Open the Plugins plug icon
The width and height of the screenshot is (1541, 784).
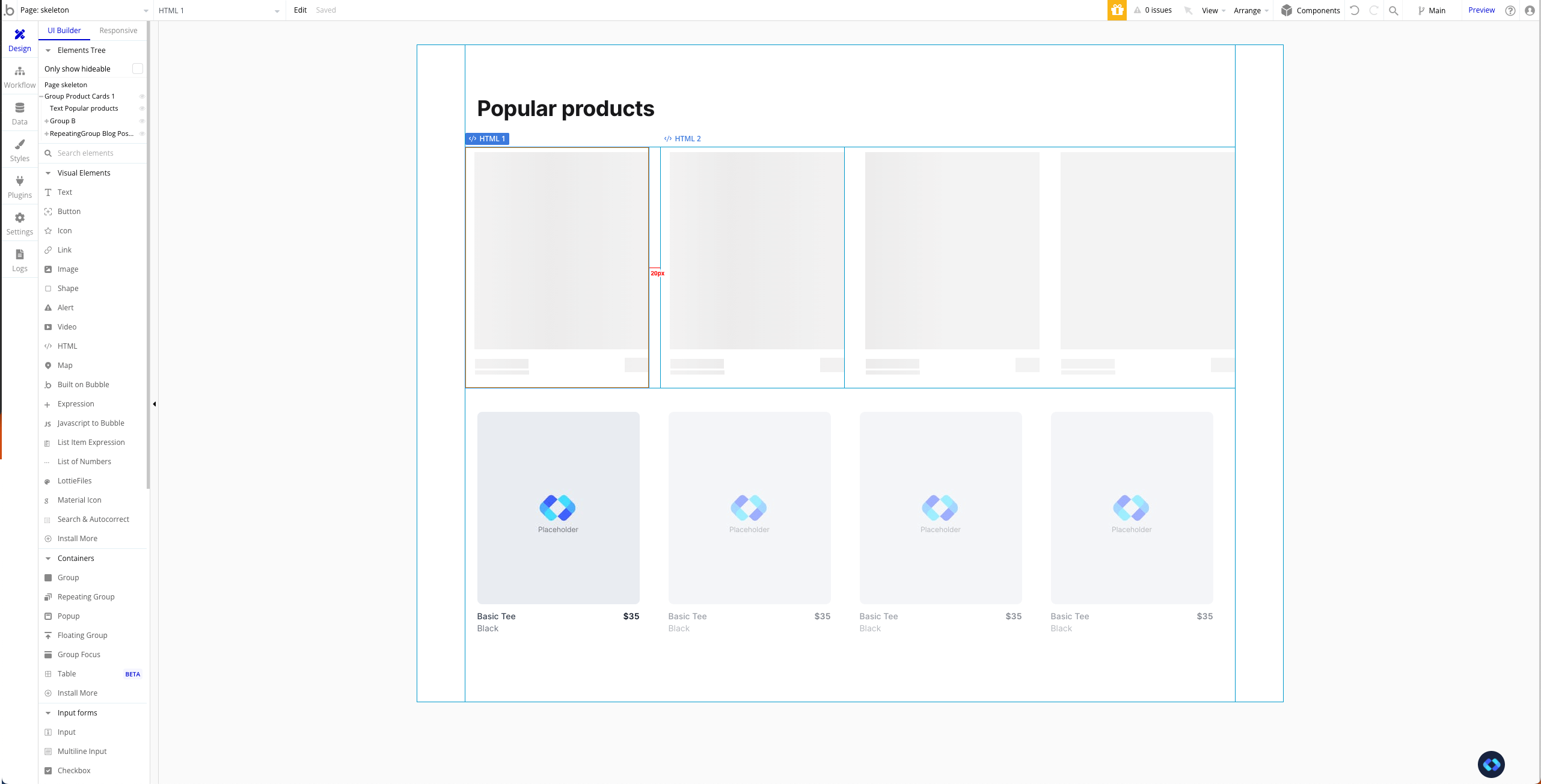click(x=20, y=182)
